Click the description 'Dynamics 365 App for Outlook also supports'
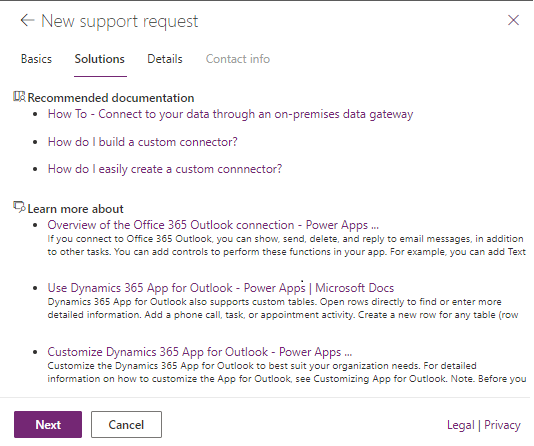The height and width of the screenshot is (446, 534). (x=283, y=308)
